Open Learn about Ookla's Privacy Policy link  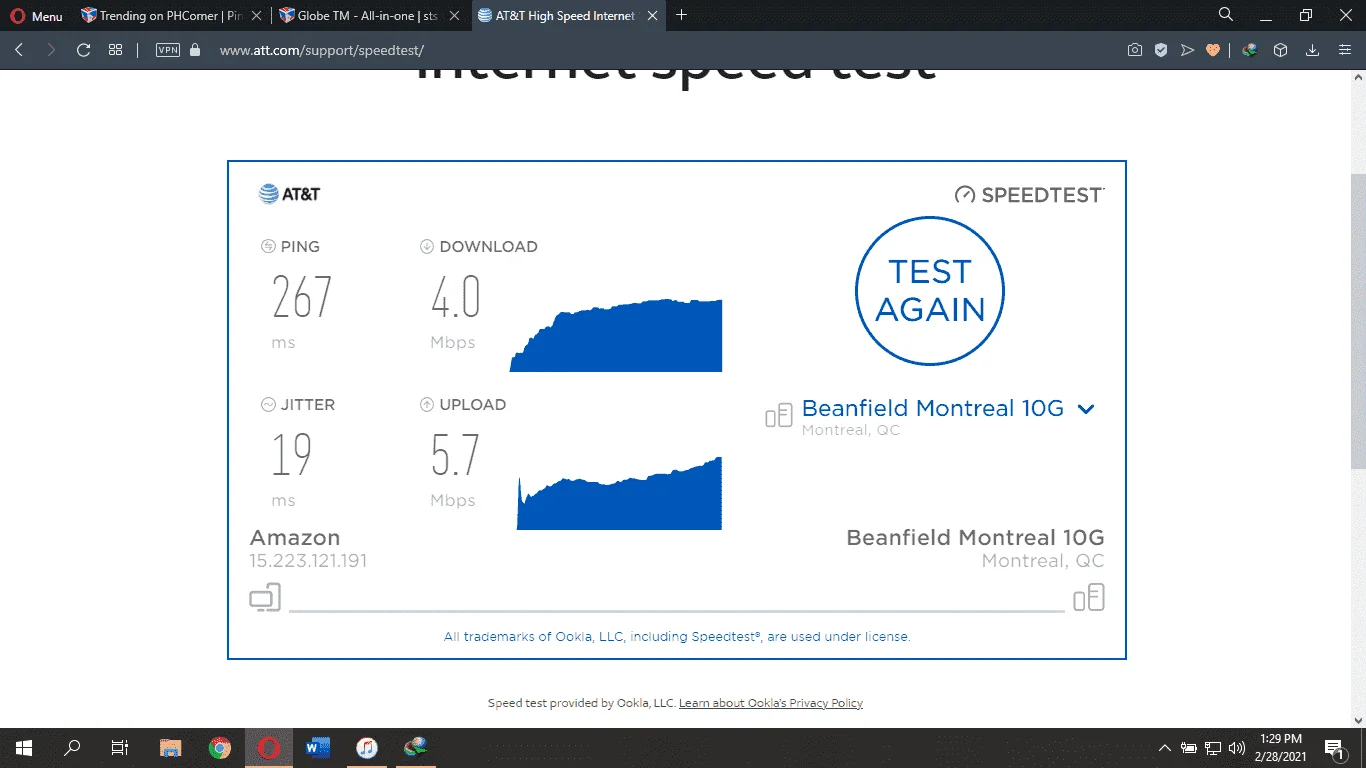pyautogui.click(x=771, y=703)
